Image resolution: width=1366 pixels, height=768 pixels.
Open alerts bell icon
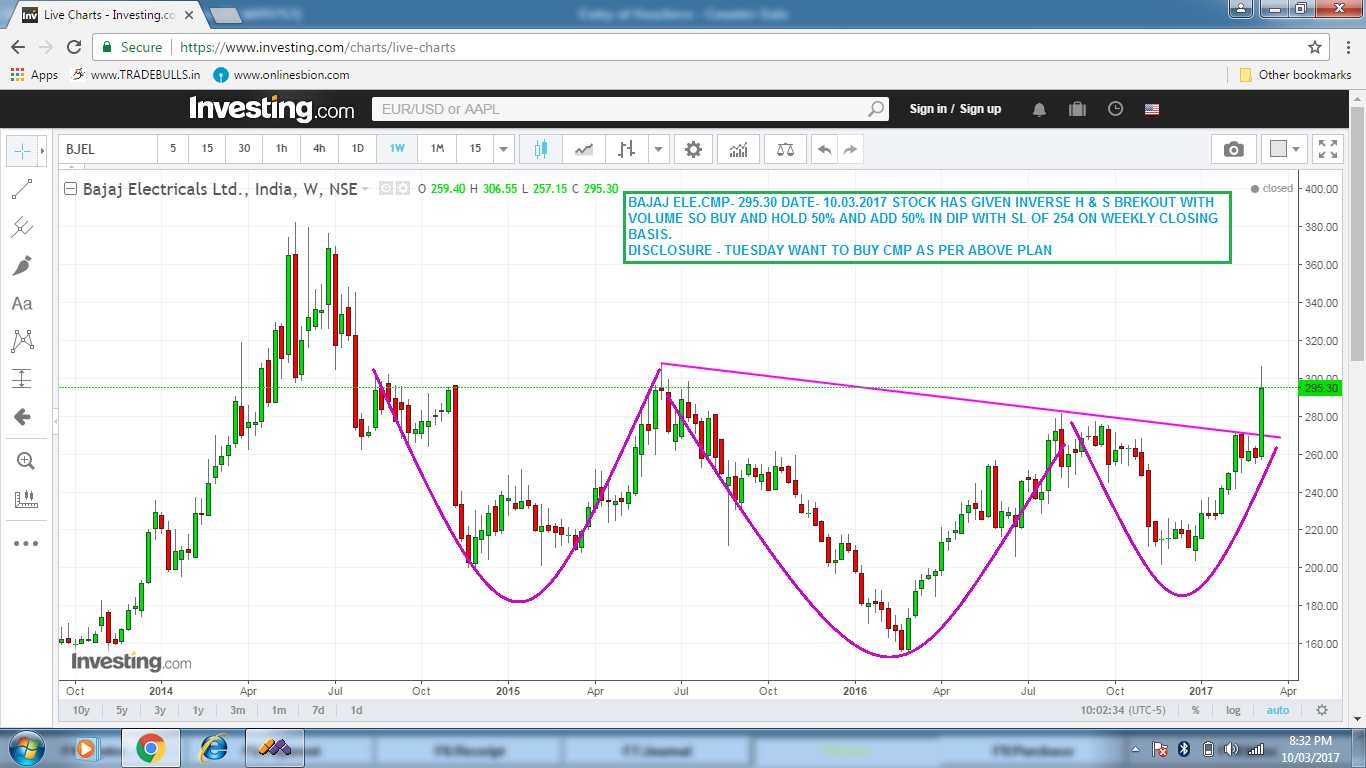pyautogui.click(x=1040, y=109)
